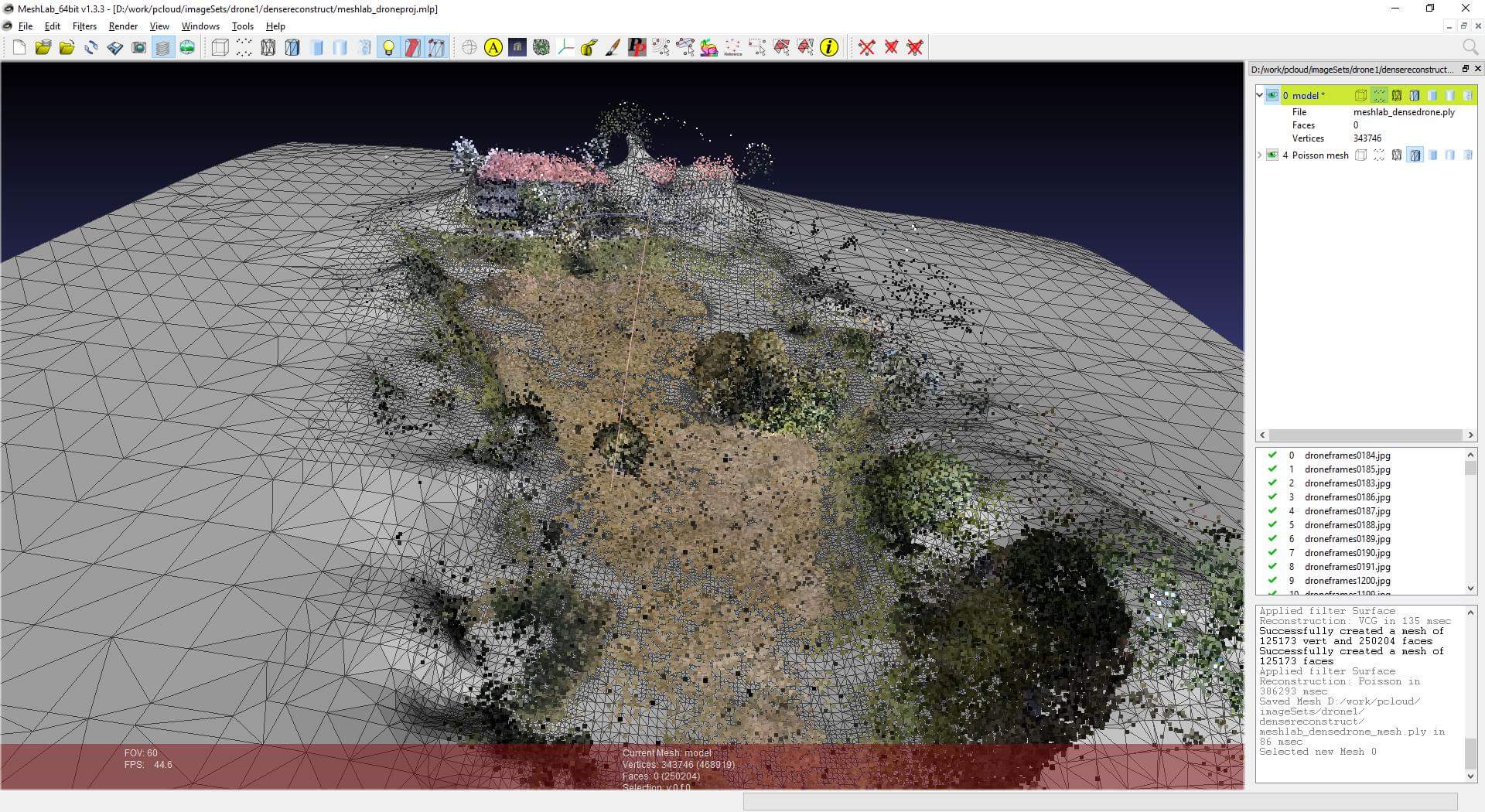Open the Z-painting paintbrush tool

[x=613, y=48]
